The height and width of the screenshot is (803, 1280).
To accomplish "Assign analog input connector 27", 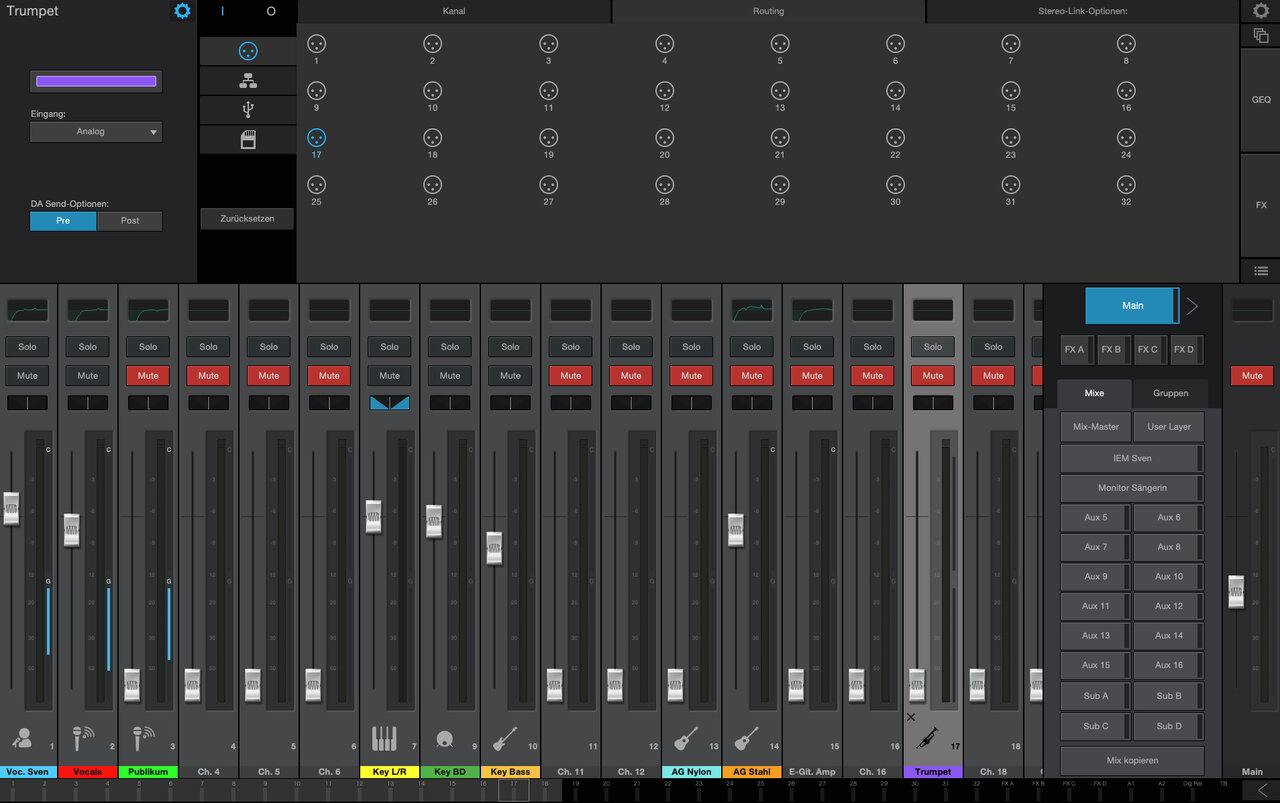I will pos(548,185).
